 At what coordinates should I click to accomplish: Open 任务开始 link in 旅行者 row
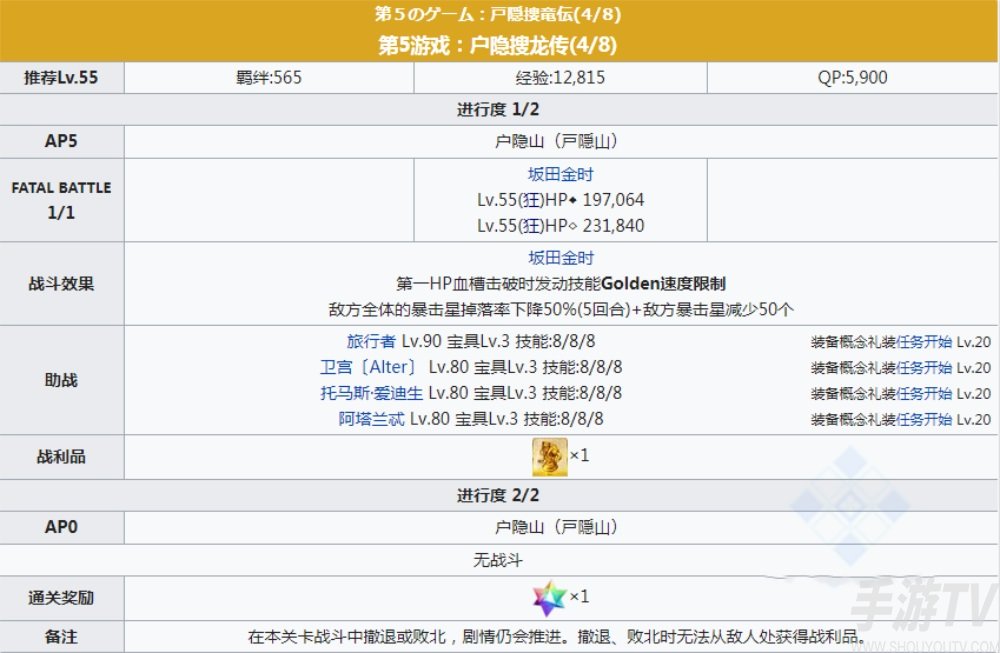pyautogui.click(x=924, y=342)
